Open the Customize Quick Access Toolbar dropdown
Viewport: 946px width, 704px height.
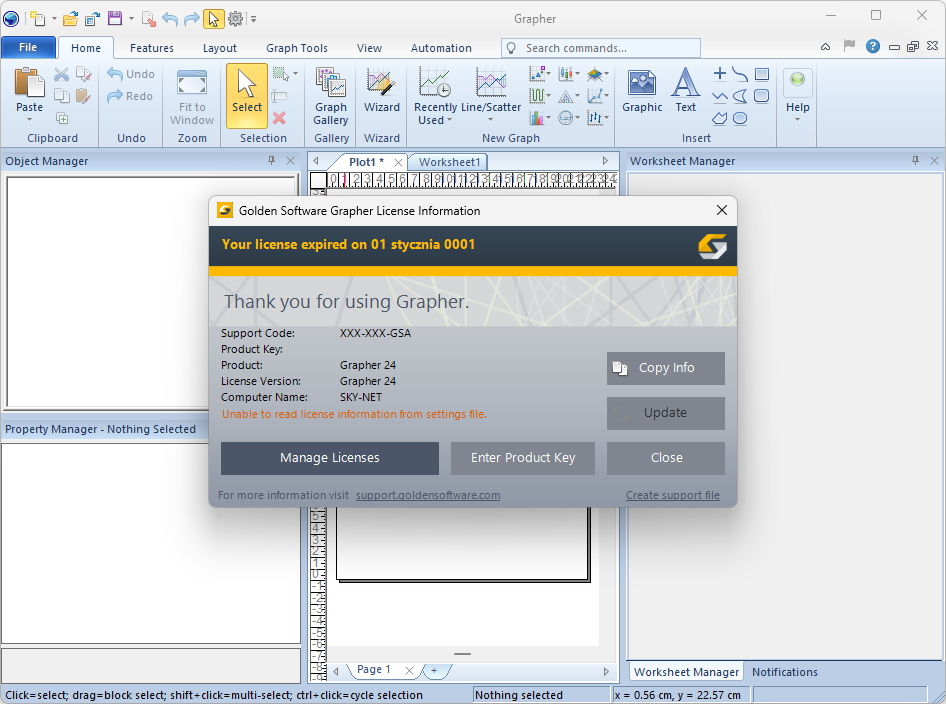(254, 19)
